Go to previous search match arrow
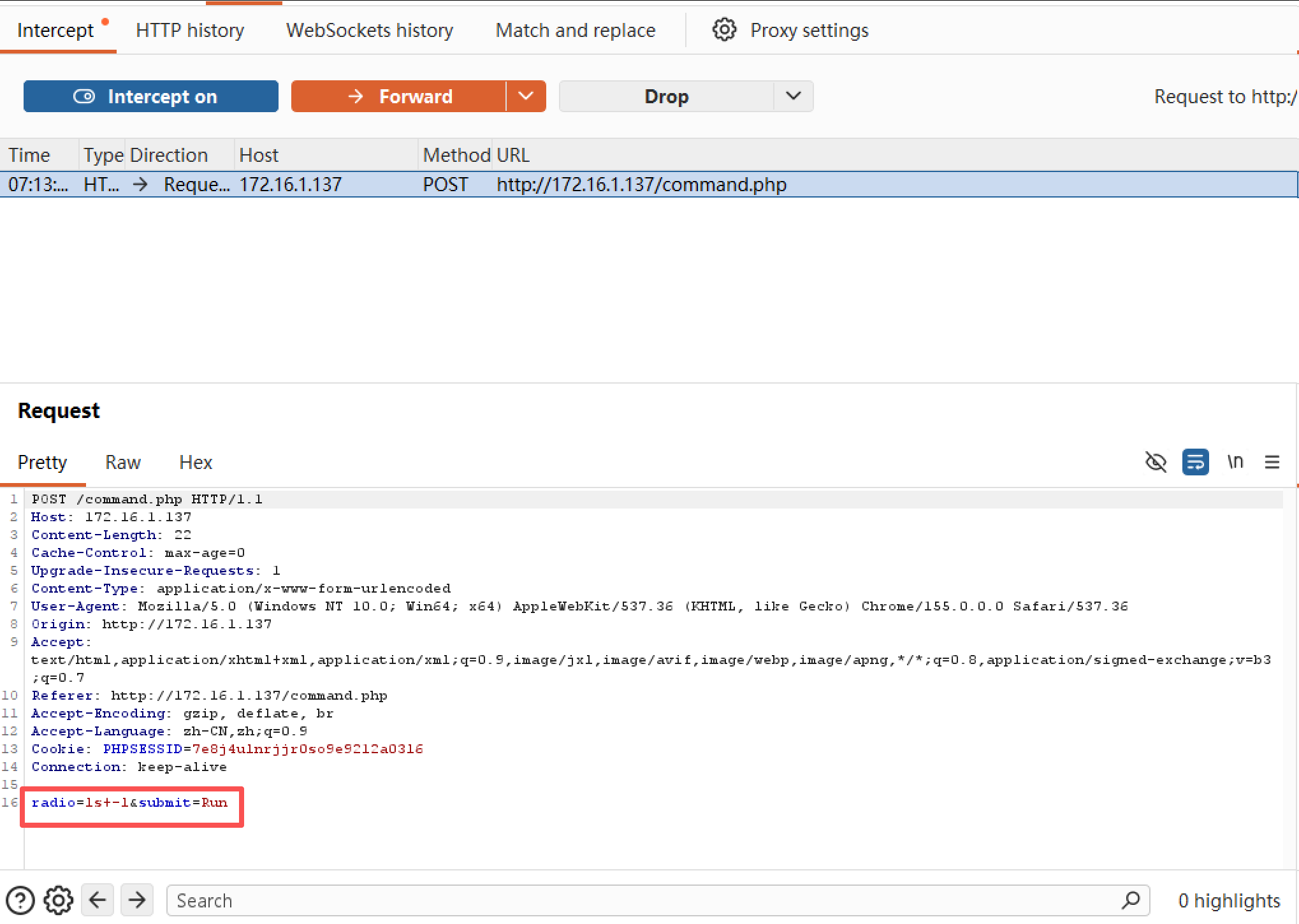This screenshot has width=1299, height=924. pos(98,900)
